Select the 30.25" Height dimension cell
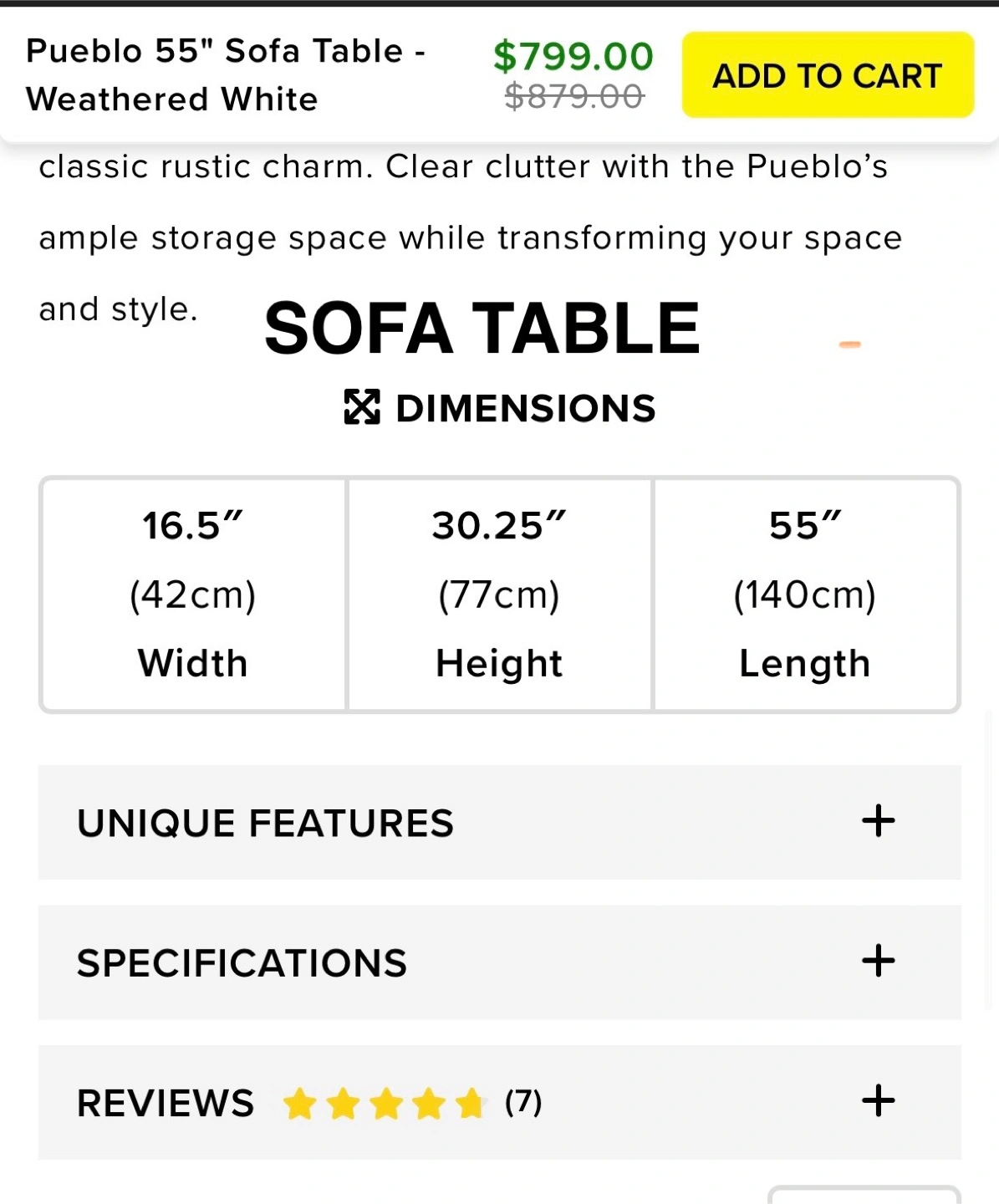Image resolution: width=999 pixels, height=1204 pixels. click(499, 594)
